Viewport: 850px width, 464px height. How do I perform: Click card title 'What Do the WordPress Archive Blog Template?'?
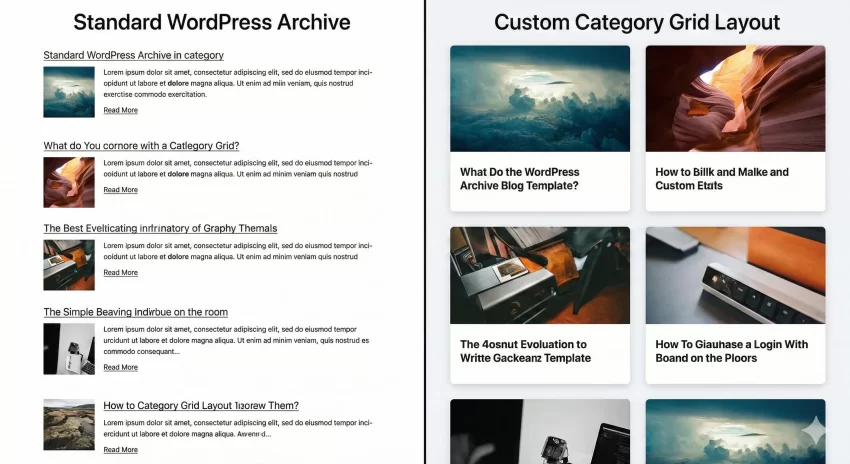[x=520, y=179]
